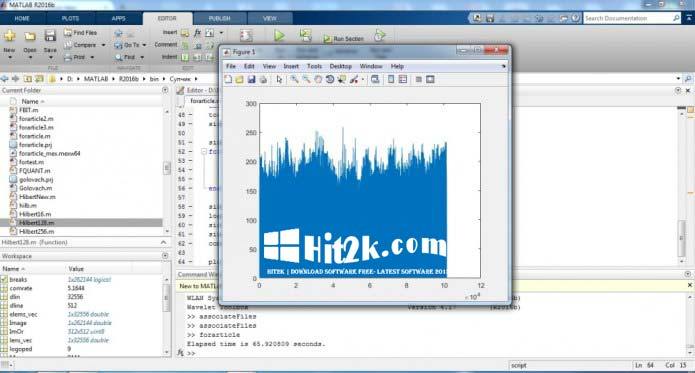Click the Save disk icon
695x373 pixels.
pyautogui.click(x=50, y=36)
